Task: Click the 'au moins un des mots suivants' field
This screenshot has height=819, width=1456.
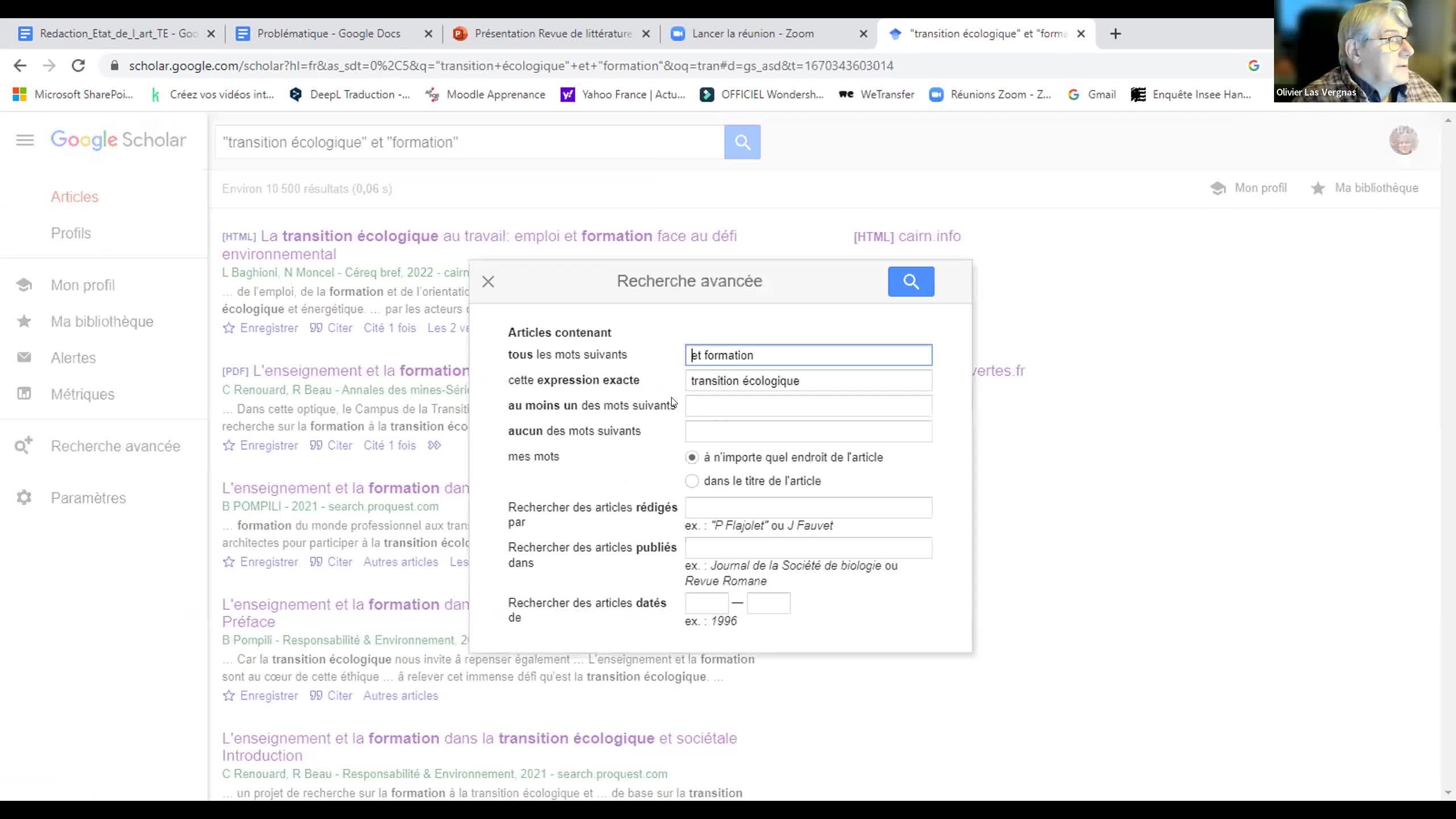Action: (x=808, y=406)
